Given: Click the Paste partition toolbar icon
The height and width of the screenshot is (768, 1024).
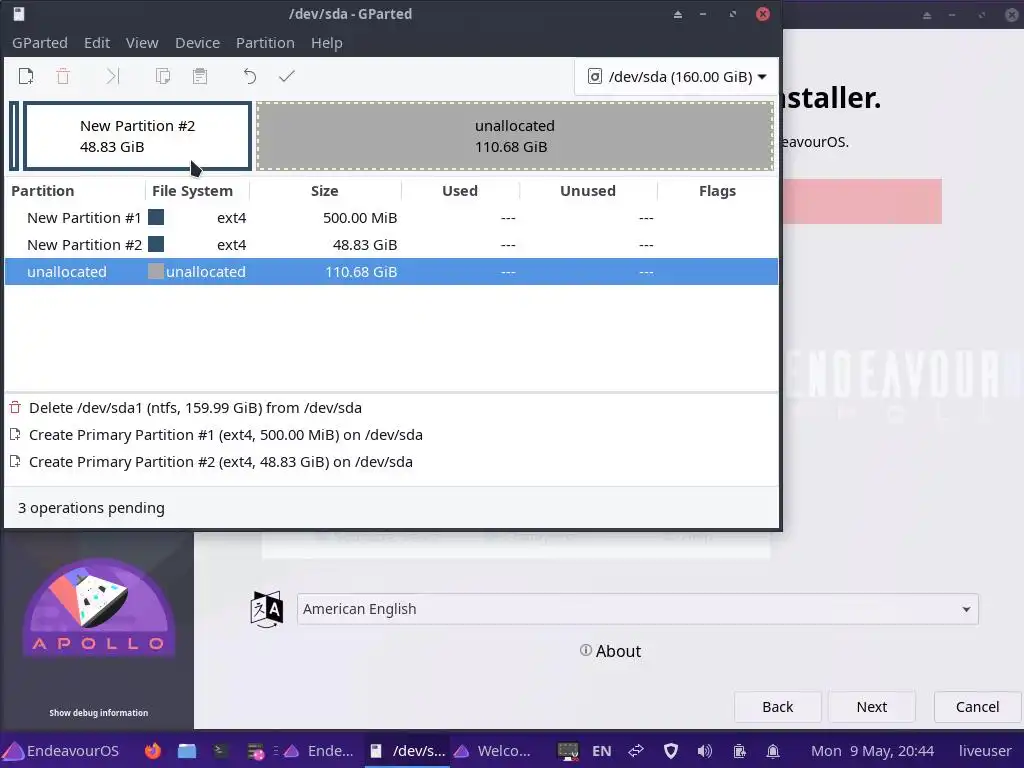Looking at the screenshot, I should [200, 76].
